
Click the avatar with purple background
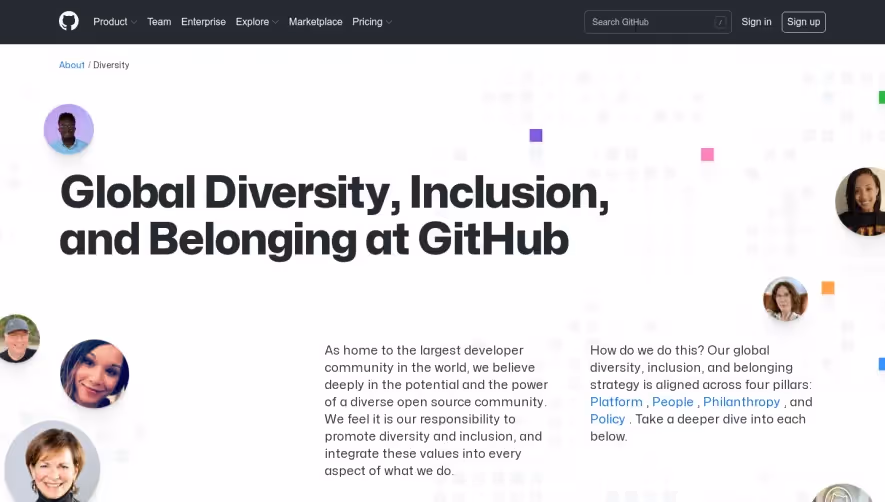pos(69,129)
